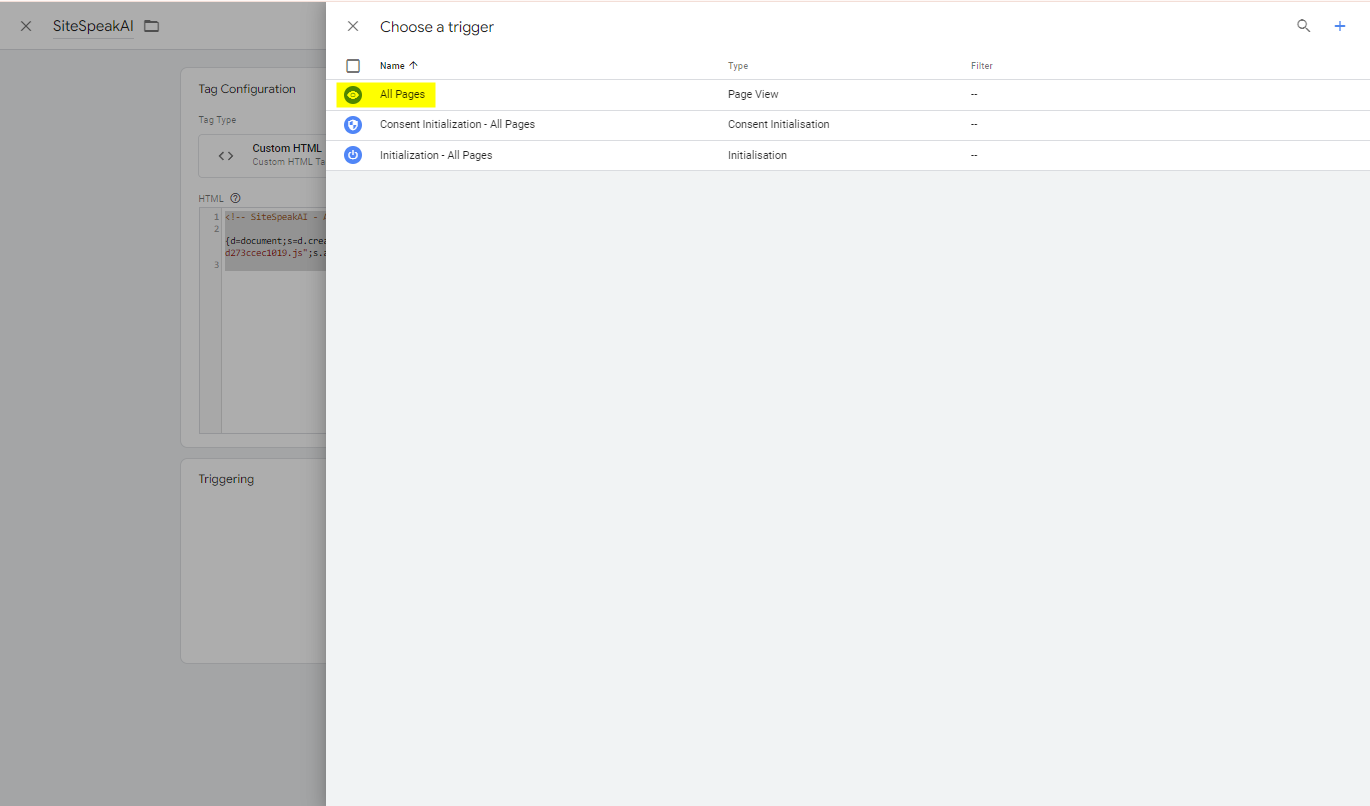Viewport: 1370px width, 806px height.
Task: Click the plus icon to add trigger
Action: (1340, 26)
